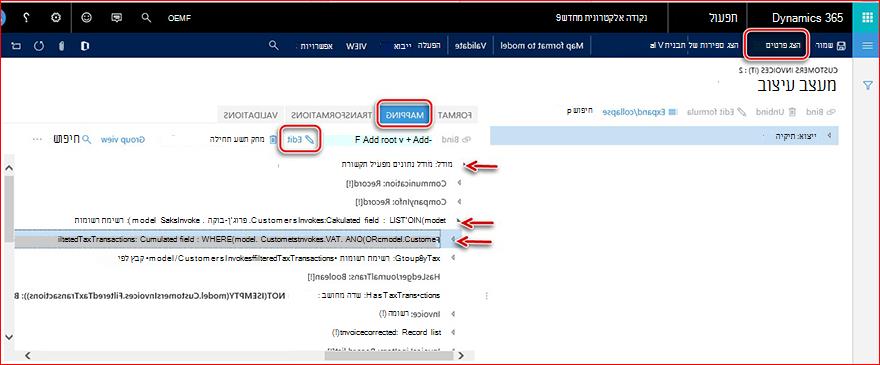Open the messages icon in top bar
880x365 pixels.
point(117,17)
